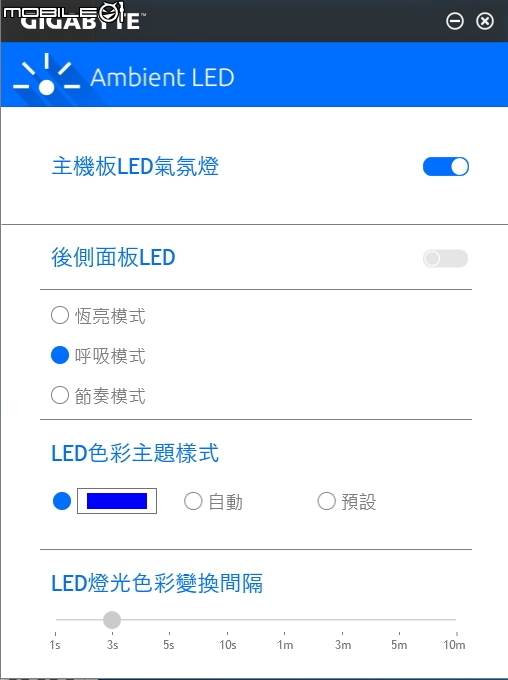Click the Ambient LED header title
The height and width of the screenshot is (680, 508).
tap(162, 77)
